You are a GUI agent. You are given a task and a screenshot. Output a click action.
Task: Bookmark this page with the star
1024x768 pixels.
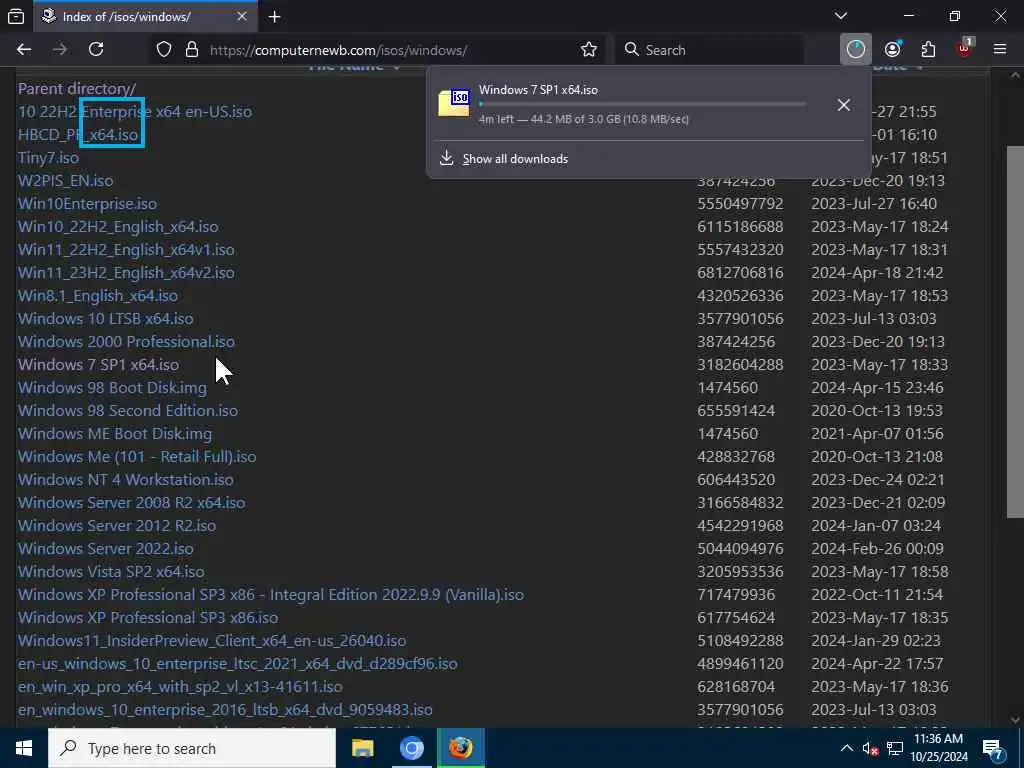(588, 50)
